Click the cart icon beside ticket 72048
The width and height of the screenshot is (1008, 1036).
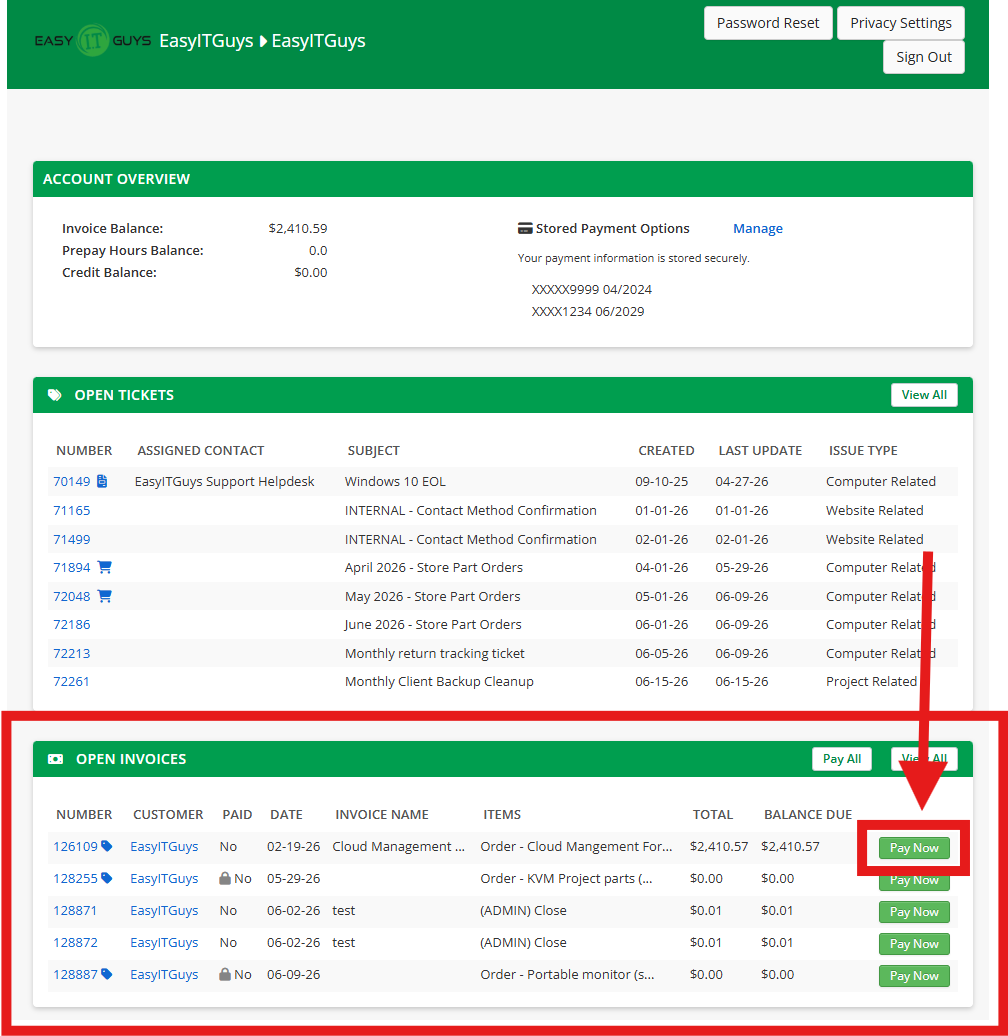104,596
